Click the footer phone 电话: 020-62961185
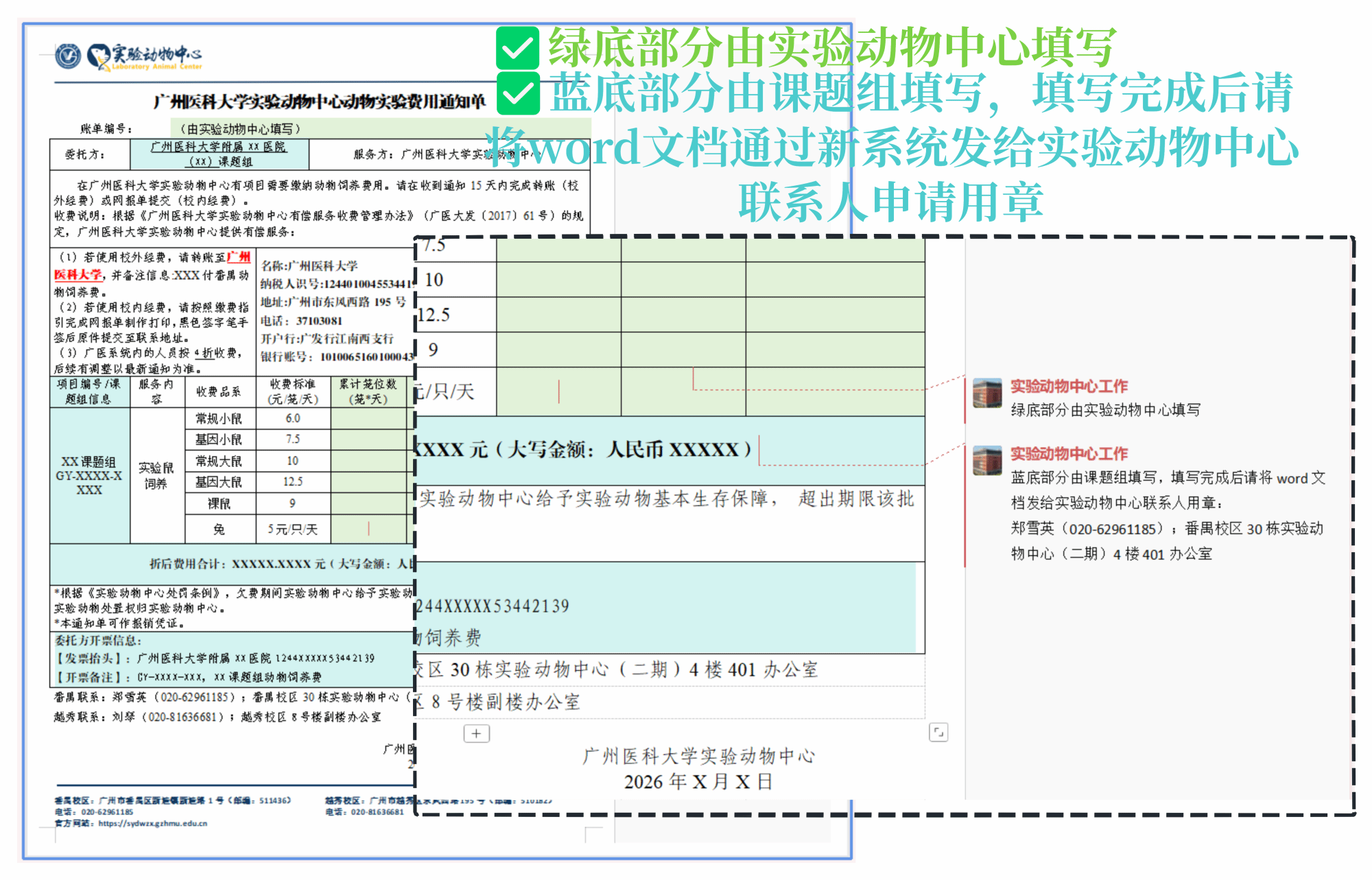1372x880 pixels. pos(95,812)
